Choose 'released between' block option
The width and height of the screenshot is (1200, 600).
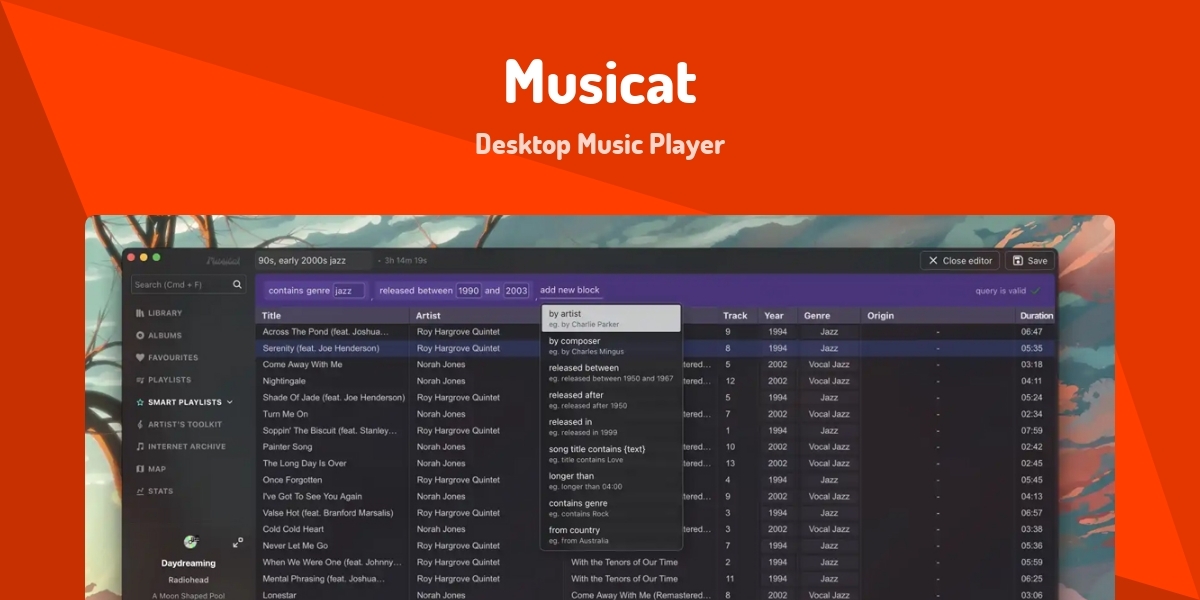pyautogui.click(x=611, y=372)
